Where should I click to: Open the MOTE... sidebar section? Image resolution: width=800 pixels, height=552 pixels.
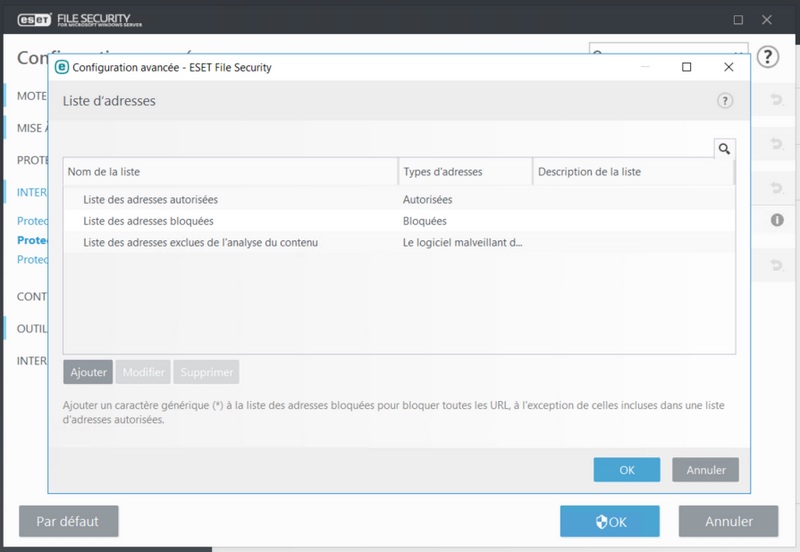[32, 96]
